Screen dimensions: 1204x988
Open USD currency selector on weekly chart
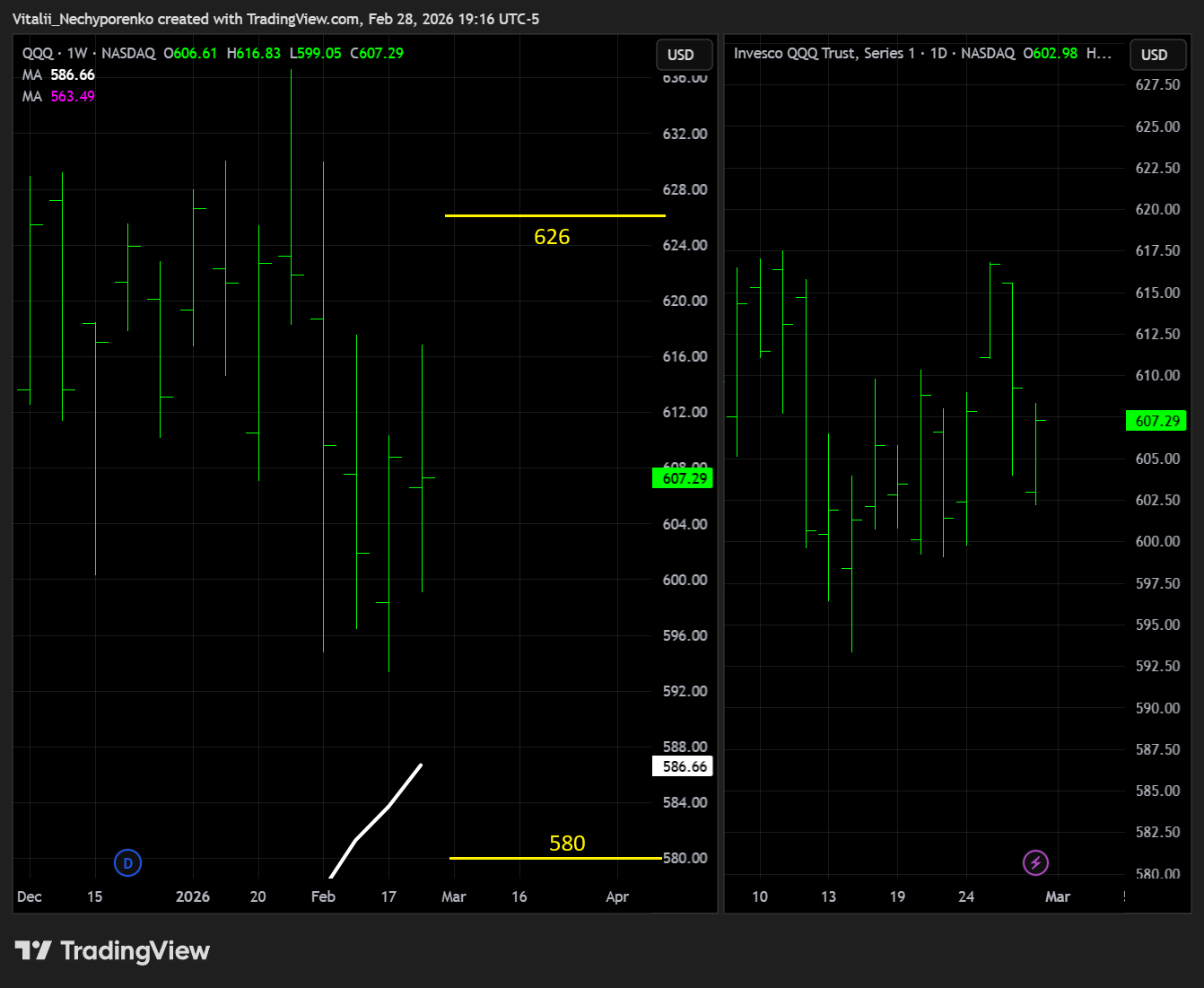point(684,55)
